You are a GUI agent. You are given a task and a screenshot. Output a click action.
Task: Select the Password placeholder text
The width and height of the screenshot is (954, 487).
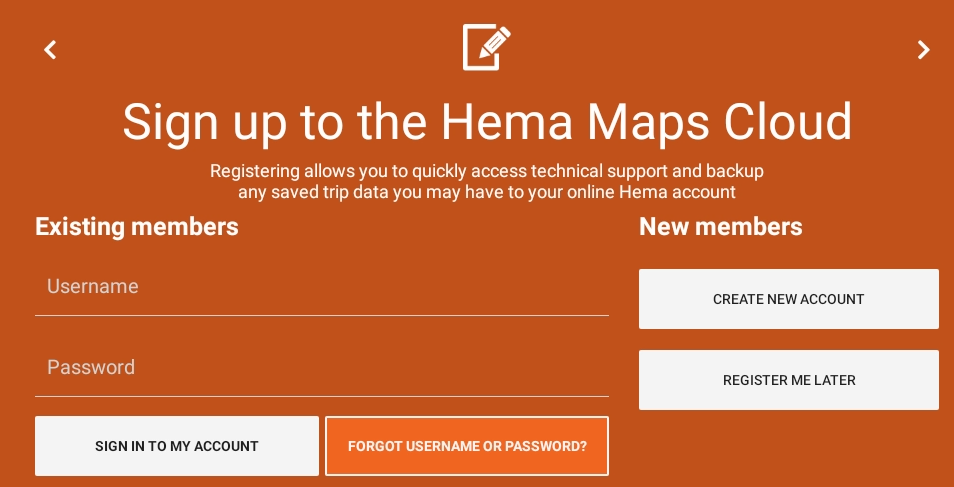91,368
